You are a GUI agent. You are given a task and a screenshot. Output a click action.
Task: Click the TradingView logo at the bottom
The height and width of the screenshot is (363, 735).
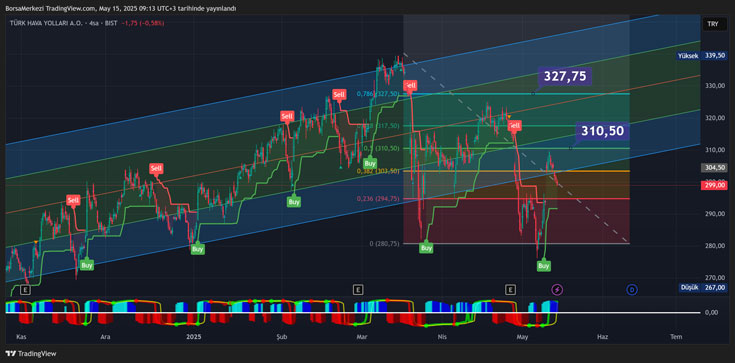click(30, 353)
